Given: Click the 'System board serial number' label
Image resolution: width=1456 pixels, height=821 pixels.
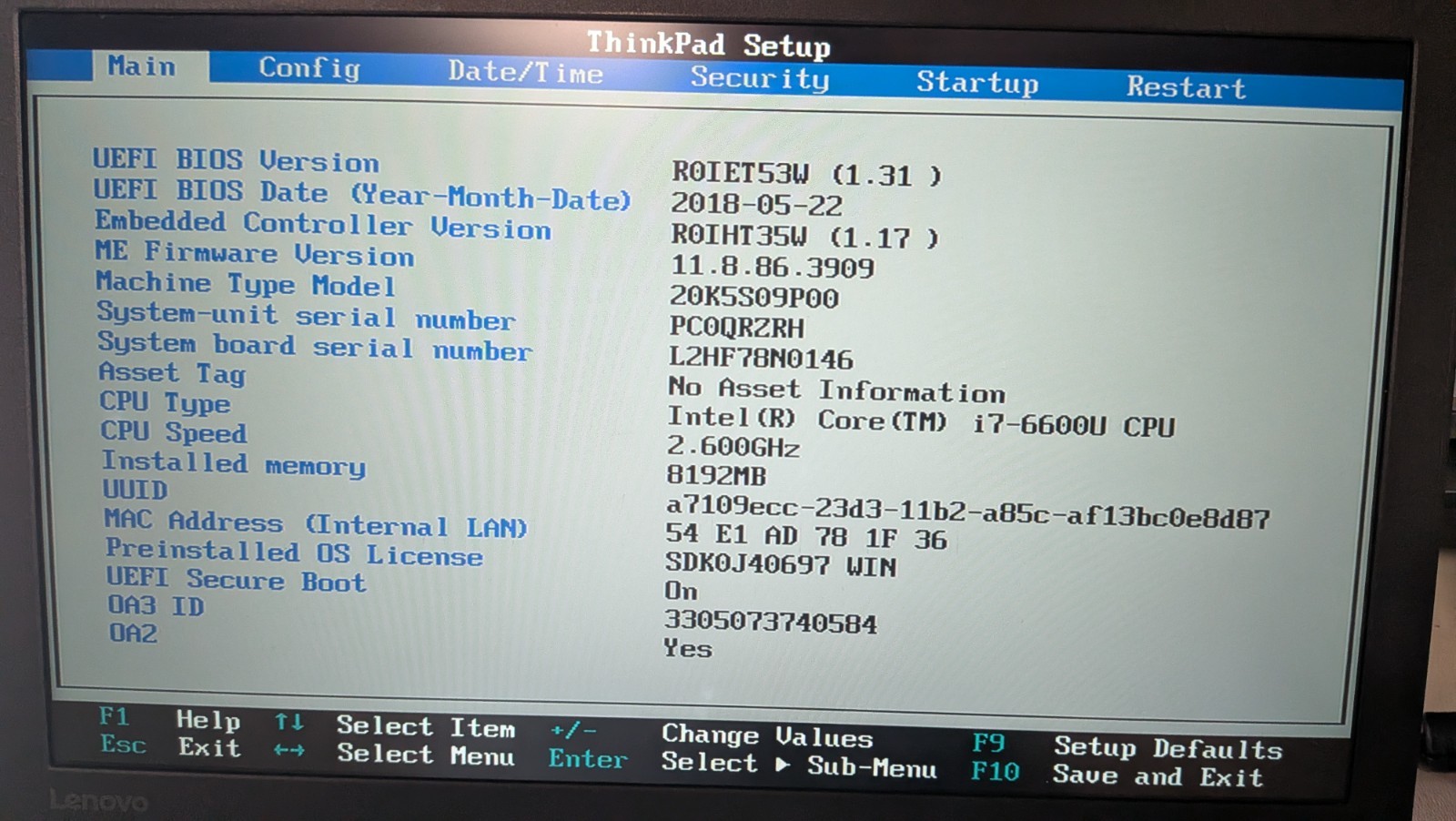Looking at the screenshot, I should 315,345.
